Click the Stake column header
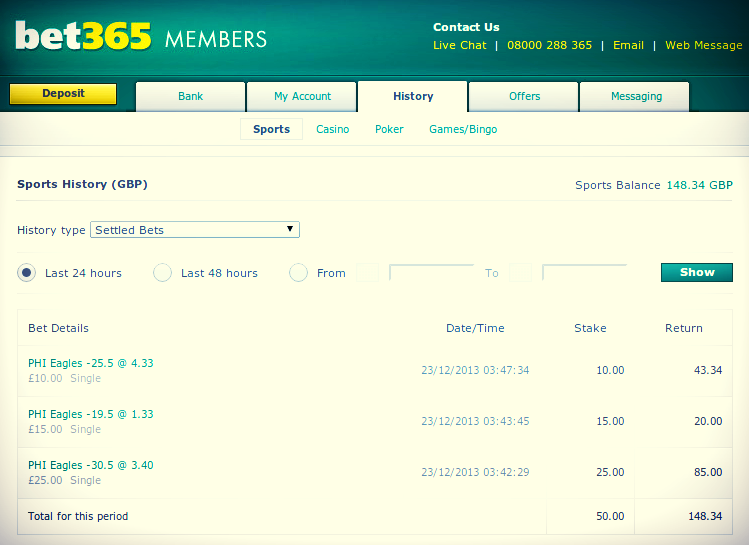This screenshot has width=749, height=545. pyautogui.click(x=590, y=328)
